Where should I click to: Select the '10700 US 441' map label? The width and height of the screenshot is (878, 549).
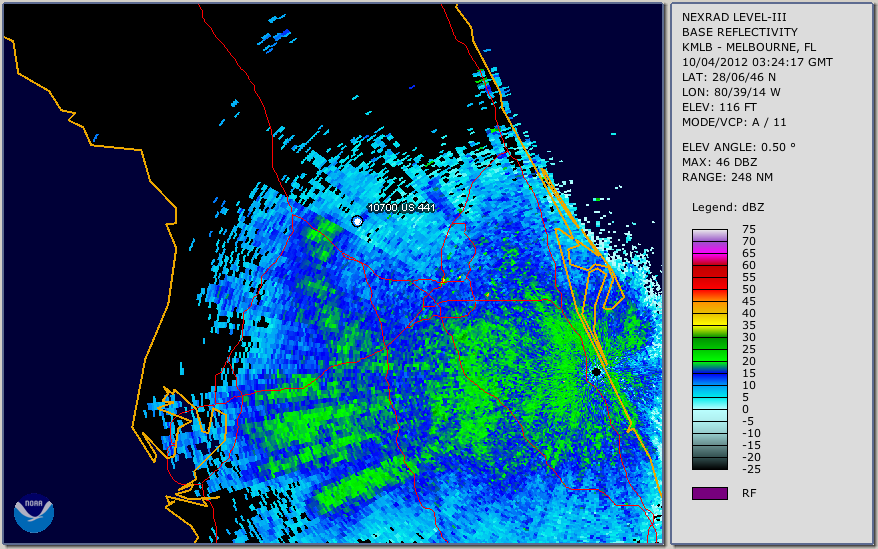[401, 207]
